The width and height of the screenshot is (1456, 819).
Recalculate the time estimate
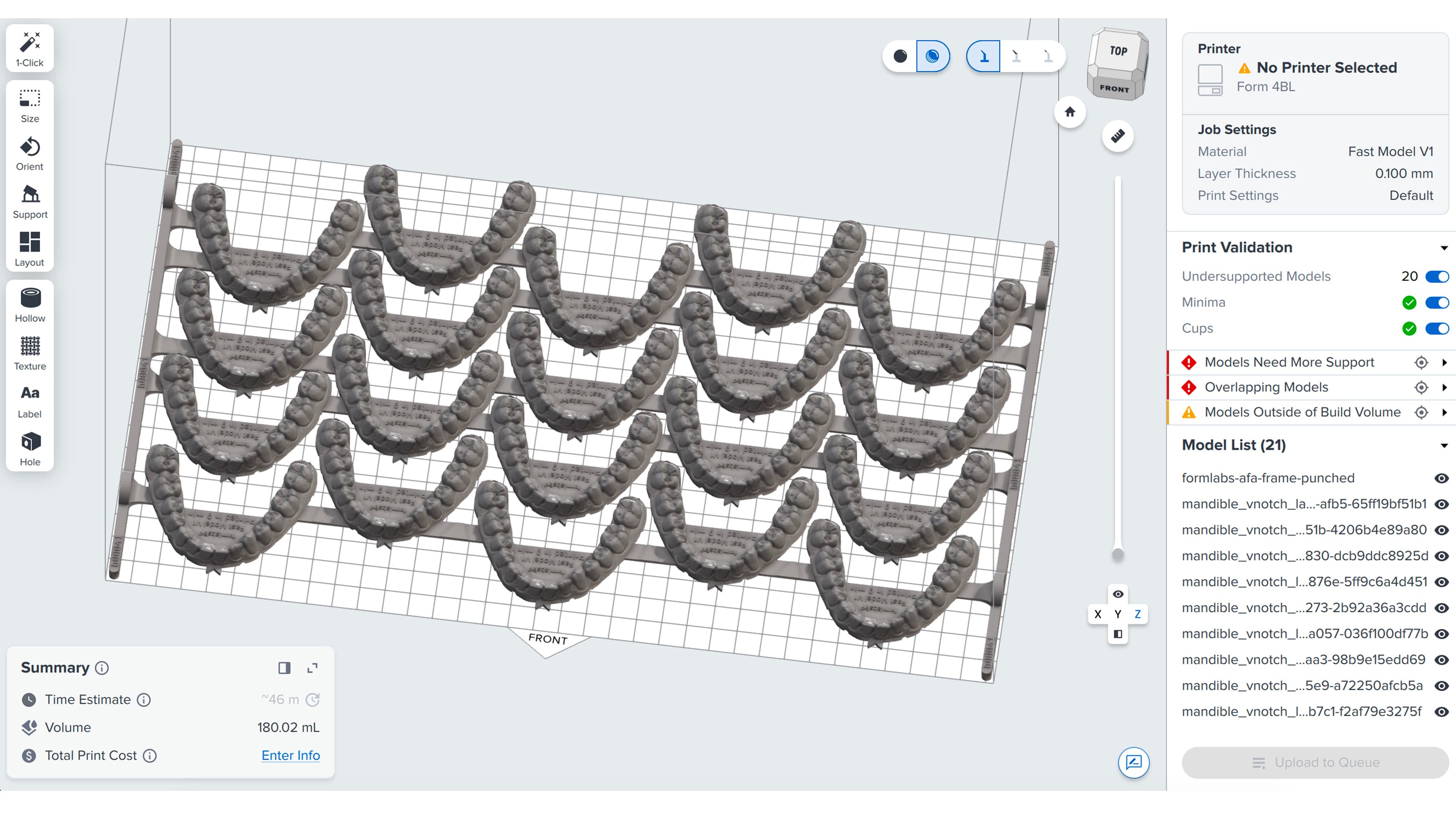(313, 700)
